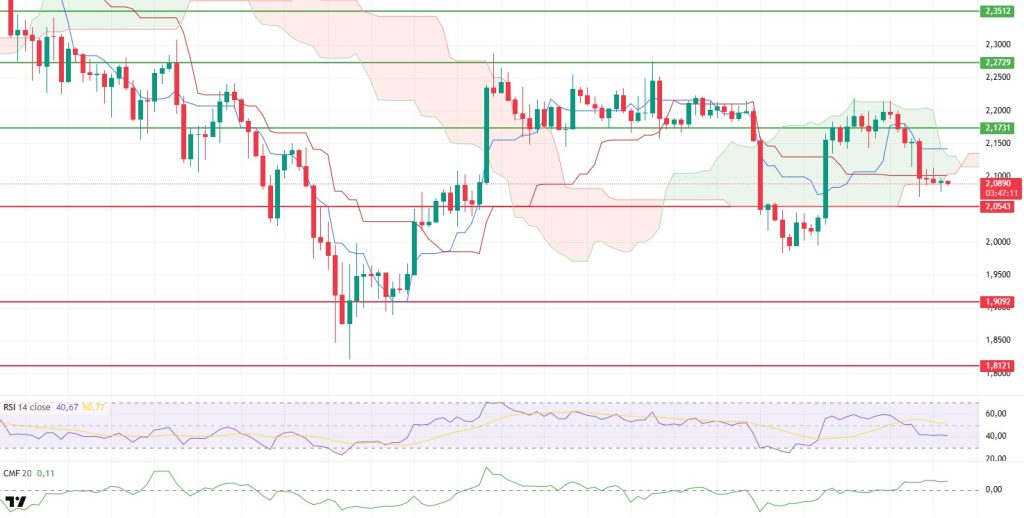Click the TradingView logo icon

tap(15, 503)
